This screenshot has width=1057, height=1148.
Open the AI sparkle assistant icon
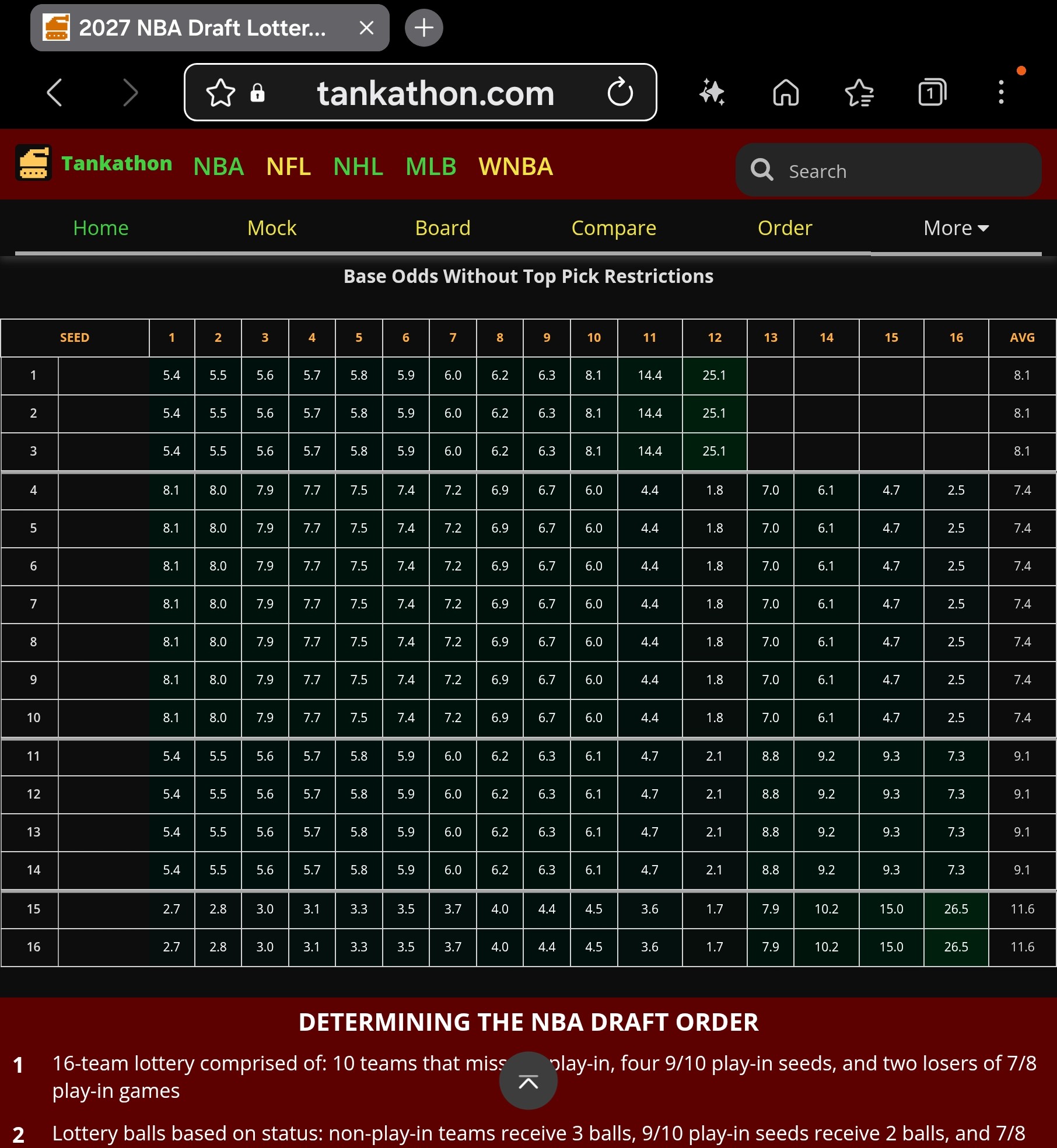click(x=712, y=92)
